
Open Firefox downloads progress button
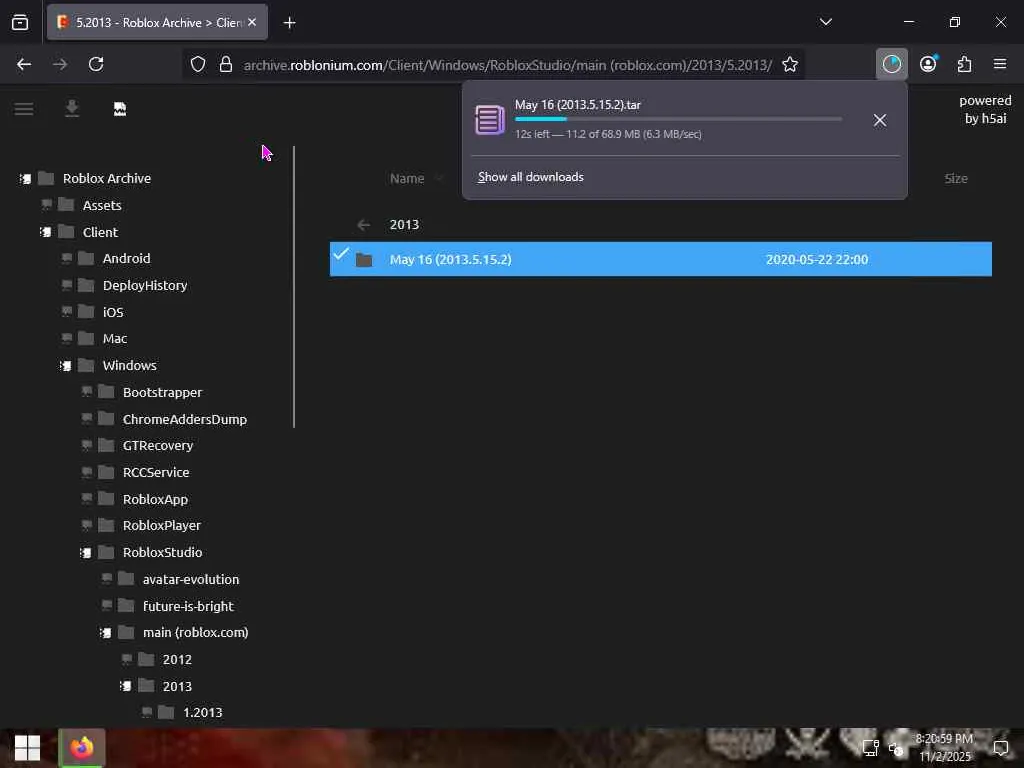891,64
